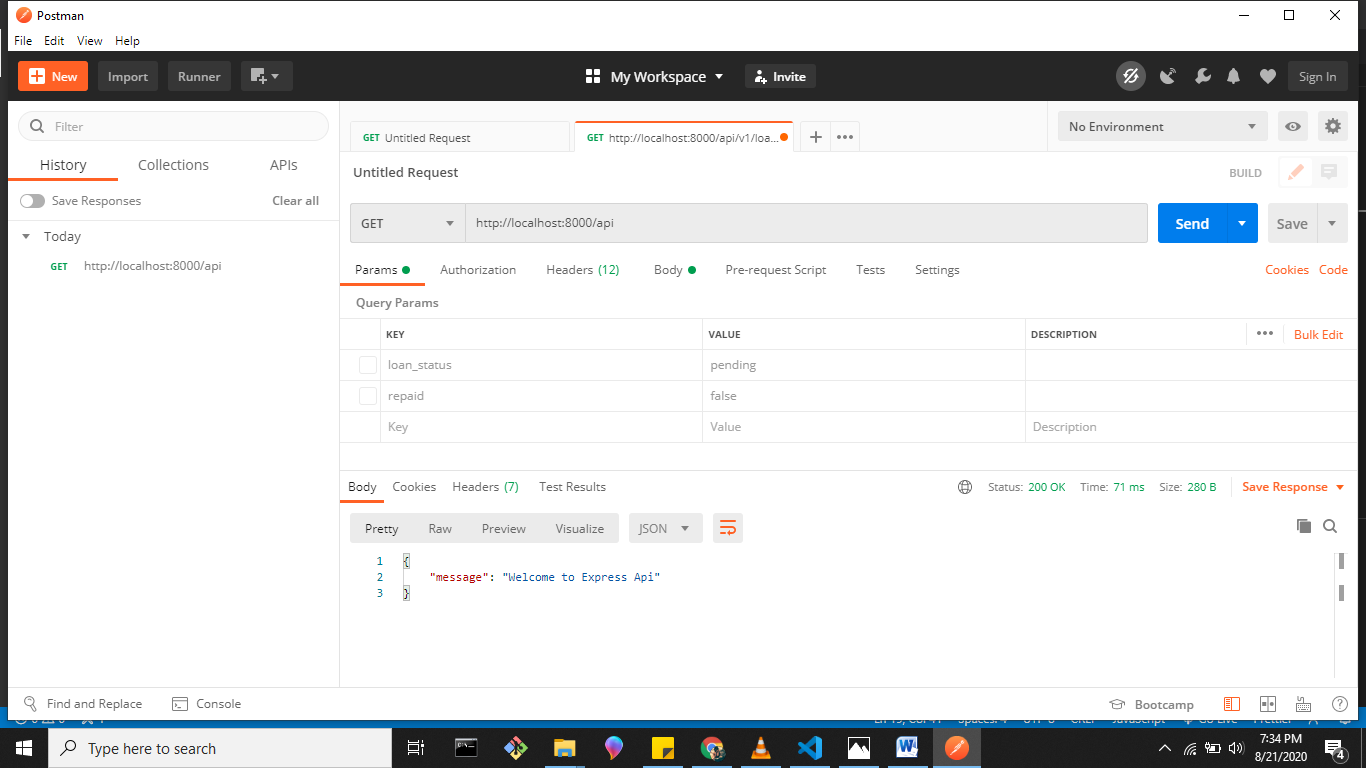The width and height of the screenshot is (1366, 768).
Task: Click the Invite button
Action: (x=780, y=77)
